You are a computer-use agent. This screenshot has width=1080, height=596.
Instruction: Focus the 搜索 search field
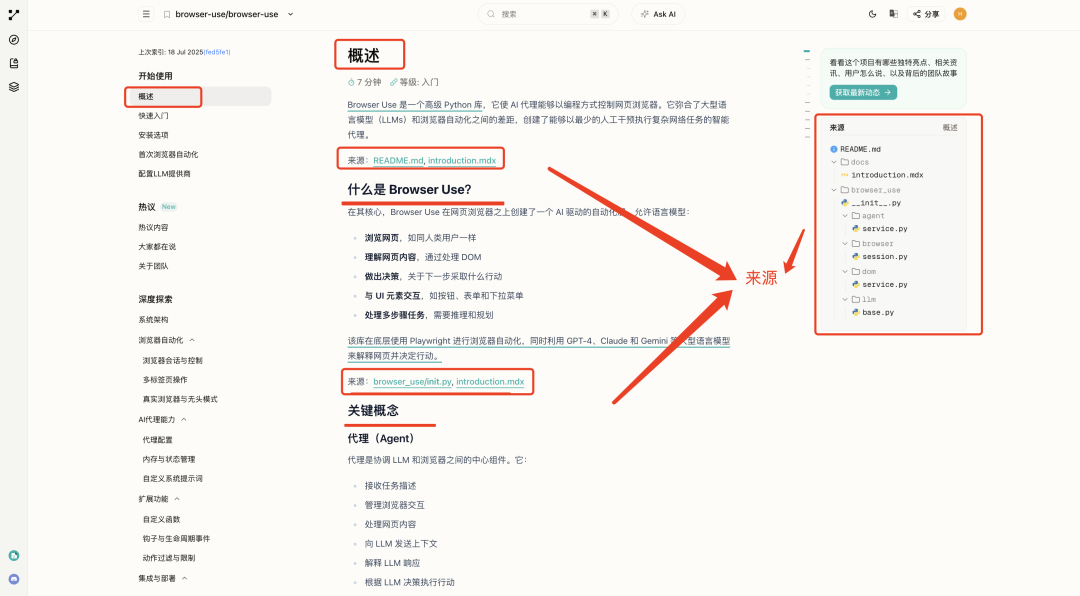[x=548, y=14]
